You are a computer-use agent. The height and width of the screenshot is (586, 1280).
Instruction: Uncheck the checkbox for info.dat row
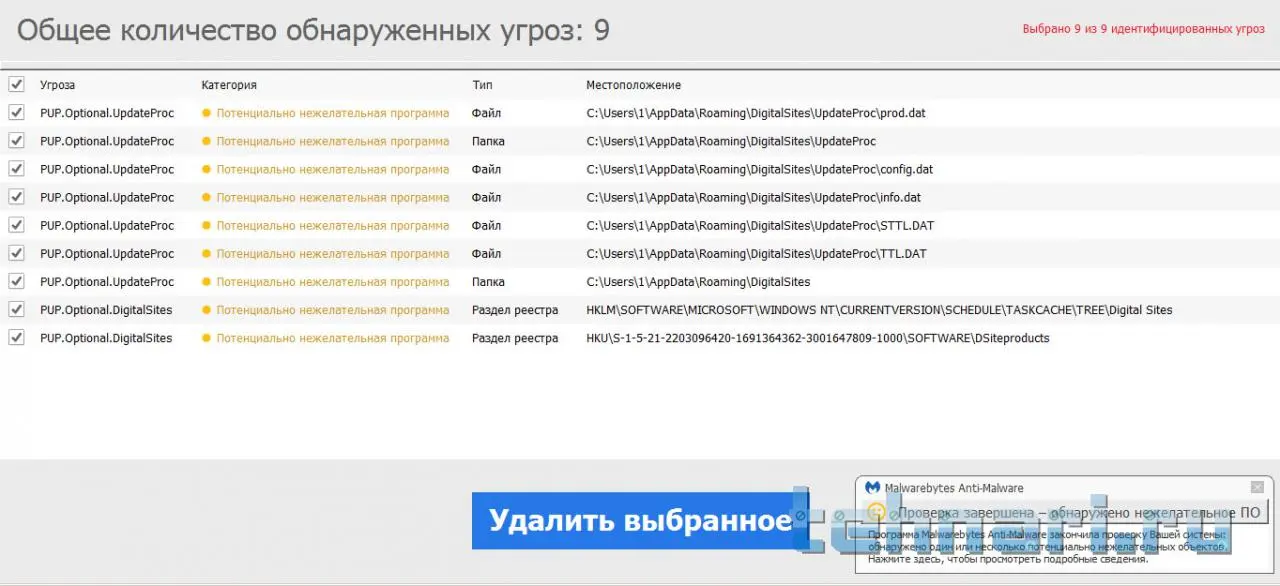click(16, 197)
